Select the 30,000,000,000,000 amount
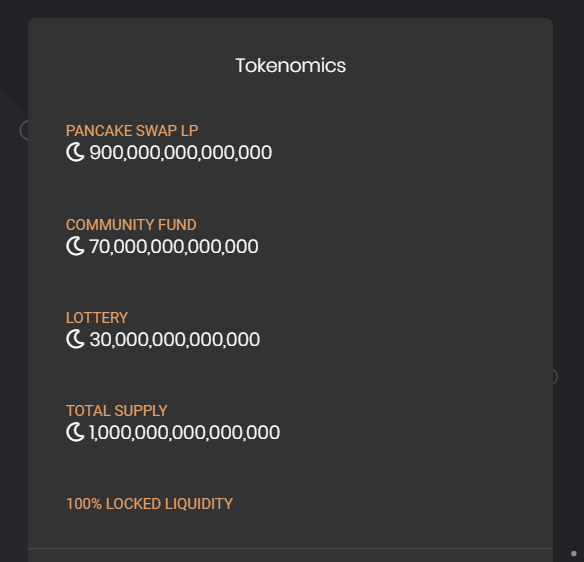This screenshot has width=584, height=562. [x=175, y=340]
